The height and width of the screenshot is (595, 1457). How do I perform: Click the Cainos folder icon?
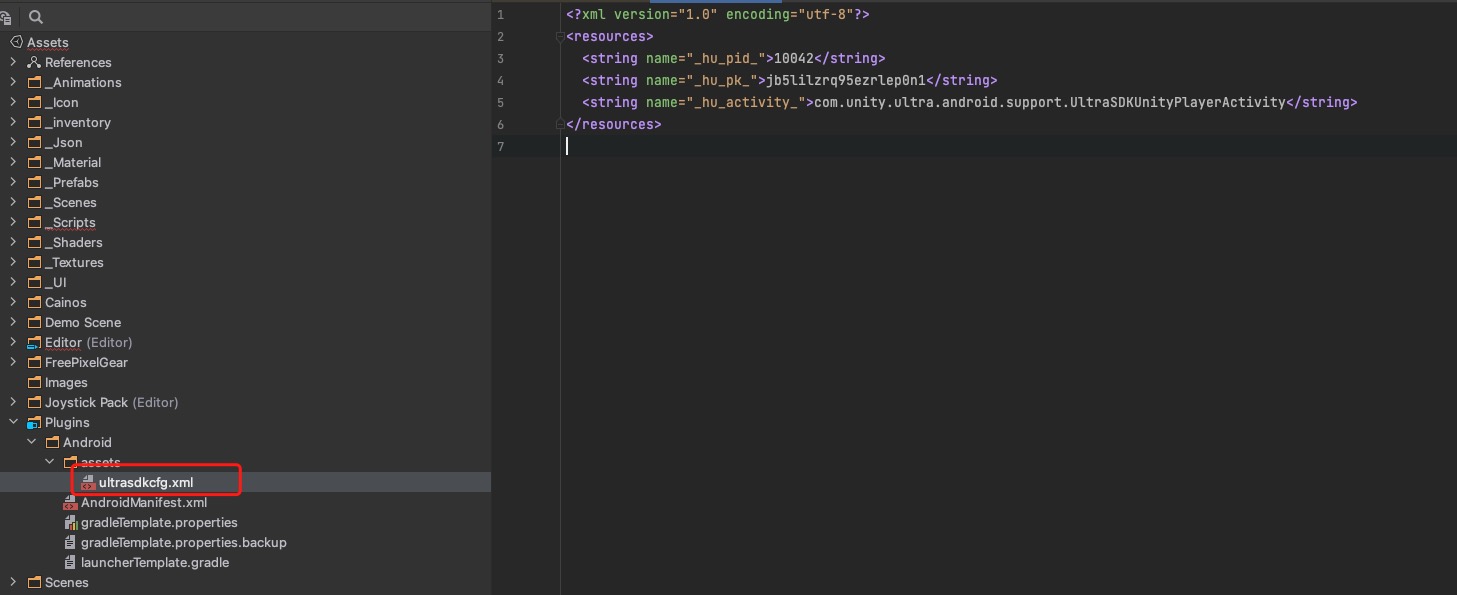(x=34, y=302)
